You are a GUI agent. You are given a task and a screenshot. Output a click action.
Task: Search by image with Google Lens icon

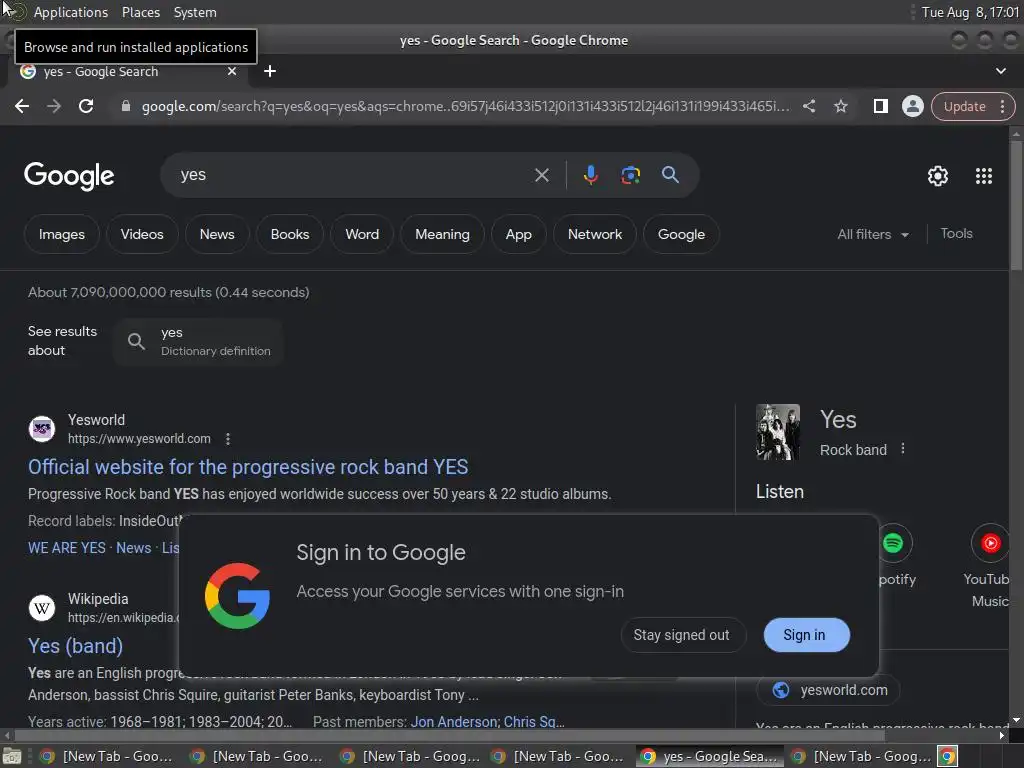click(630, 175)
